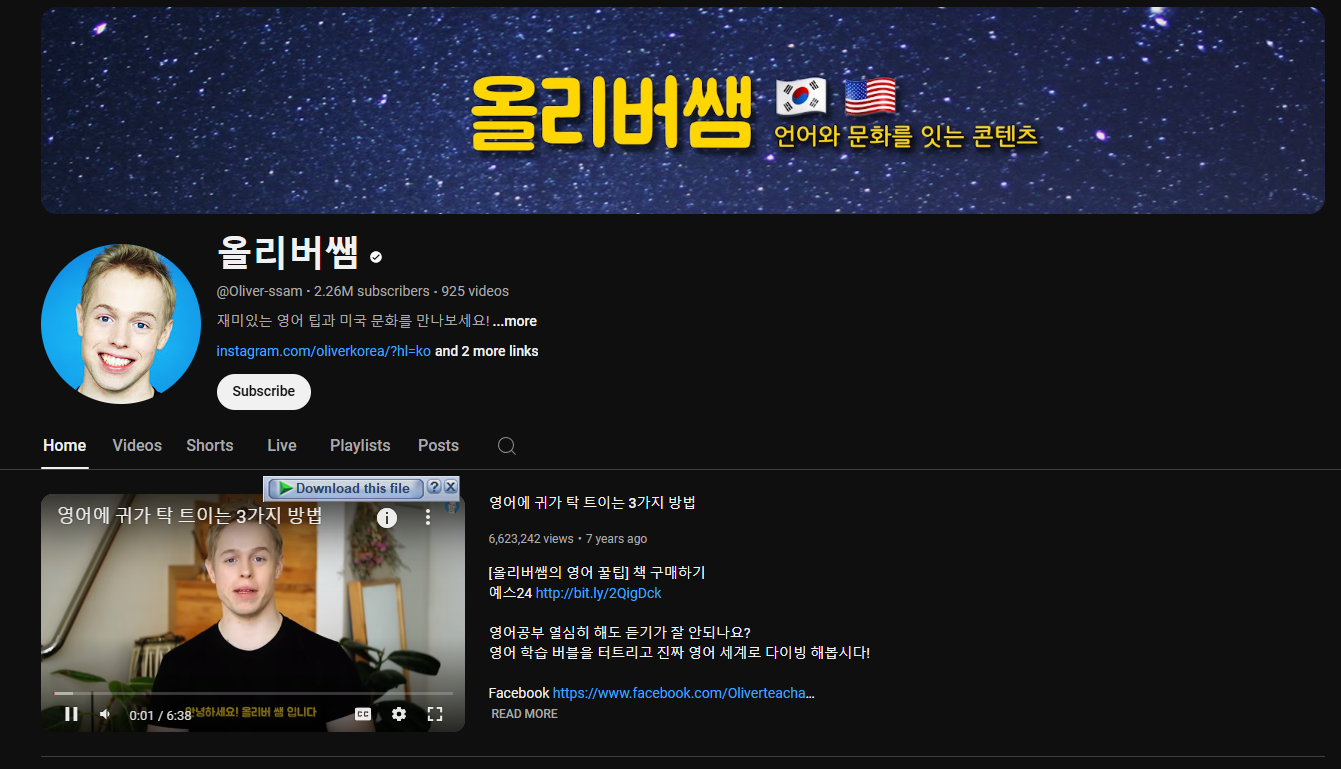Open the Home tab

[x=65, y=446]
